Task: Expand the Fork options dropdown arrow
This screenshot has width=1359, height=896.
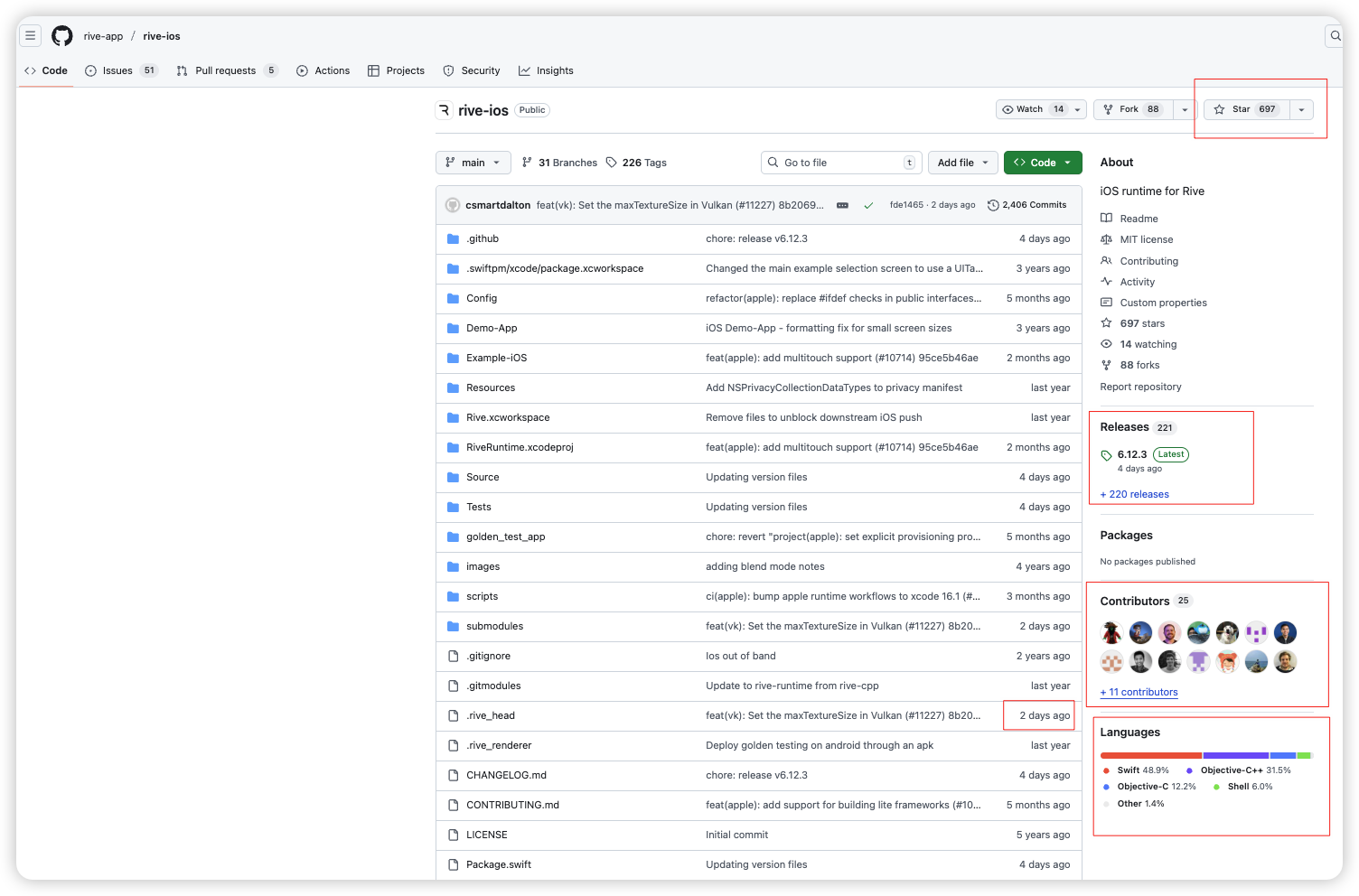Action: coord(1185,109)
